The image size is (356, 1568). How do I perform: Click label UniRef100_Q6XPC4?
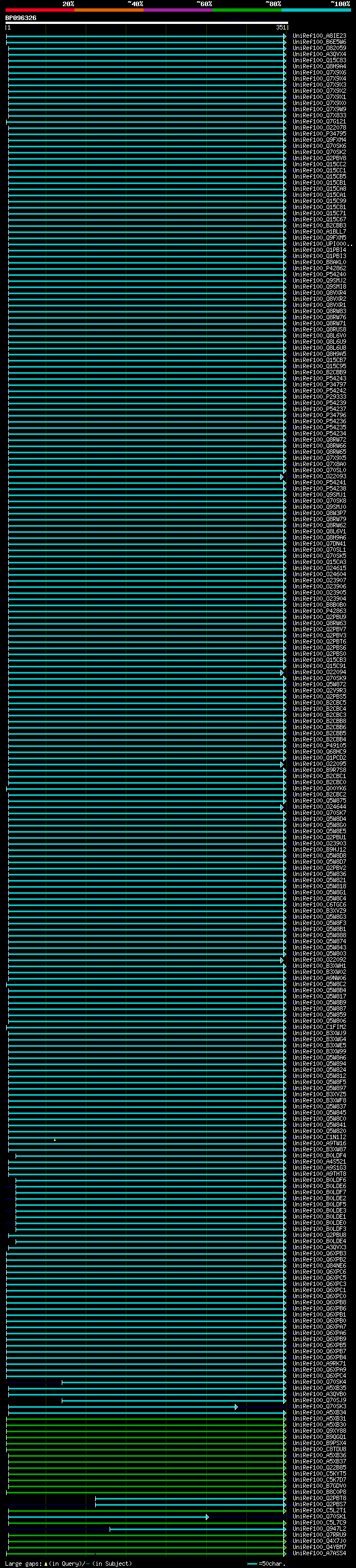(x=319, y=1375)
